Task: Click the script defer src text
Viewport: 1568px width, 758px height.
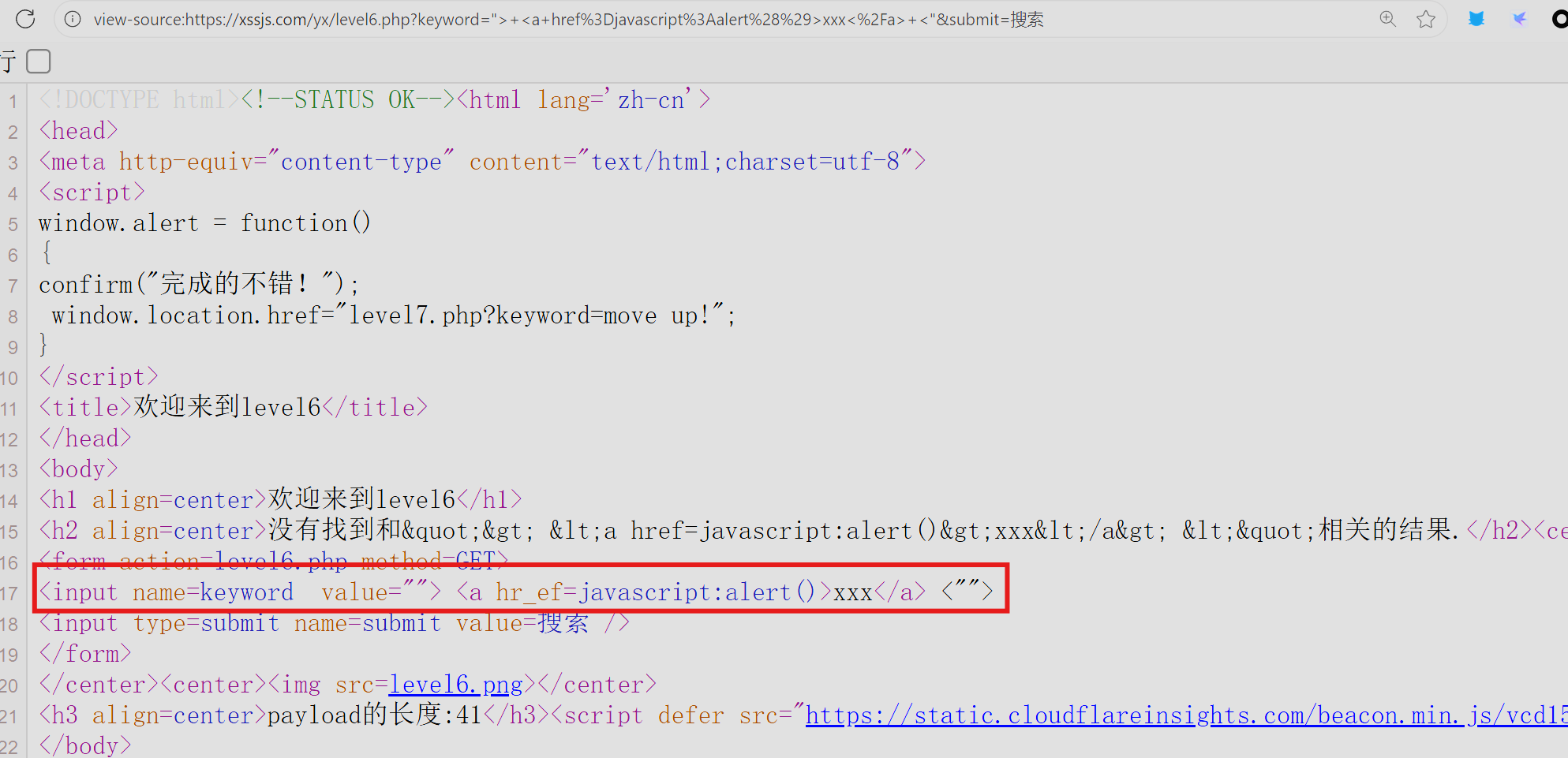Action: tap(679, 715)
